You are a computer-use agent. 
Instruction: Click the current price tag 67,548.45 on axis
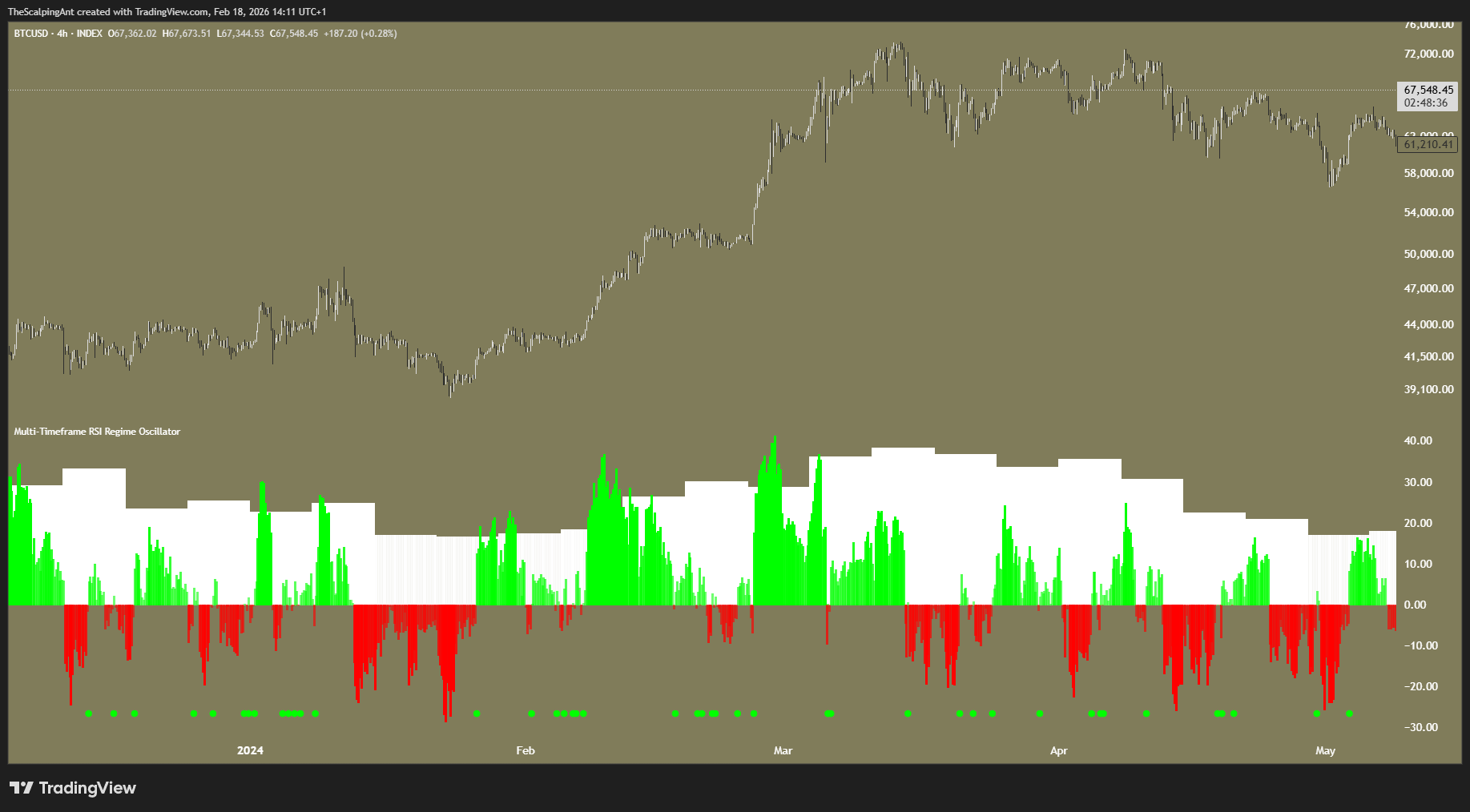(x=1428, y=90)
